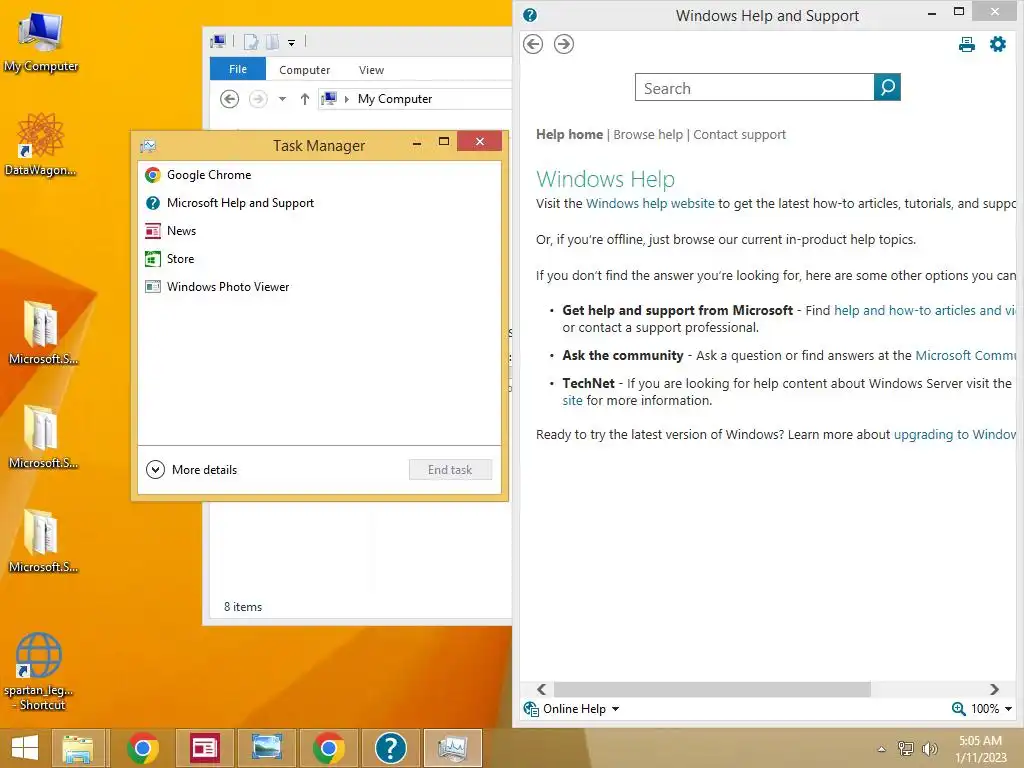Show hidden tray icons arrow
Viewport: 1024px width, 768px height.
click(882, 749)
